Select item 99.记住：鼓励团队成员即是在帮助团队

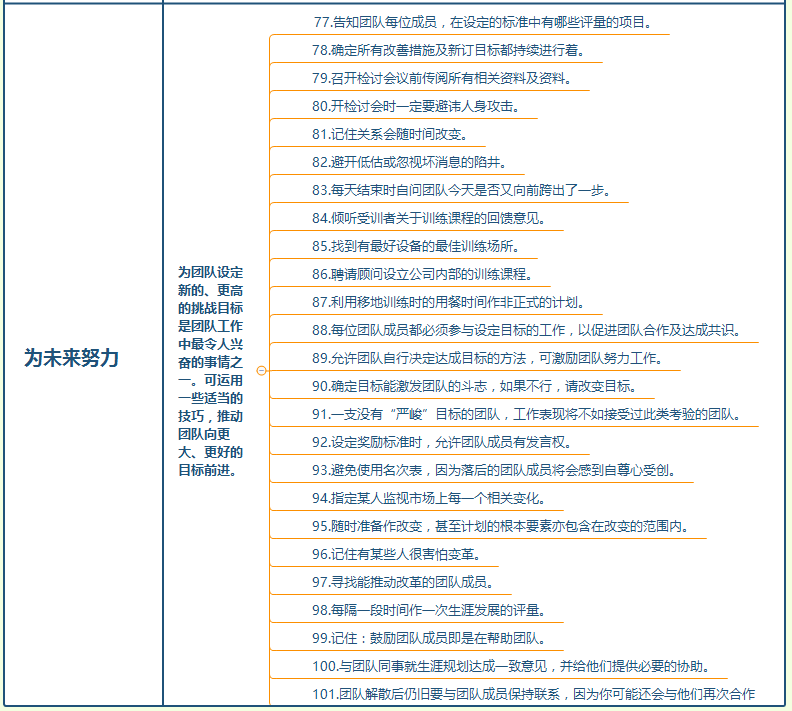click(x=429, y=638)
